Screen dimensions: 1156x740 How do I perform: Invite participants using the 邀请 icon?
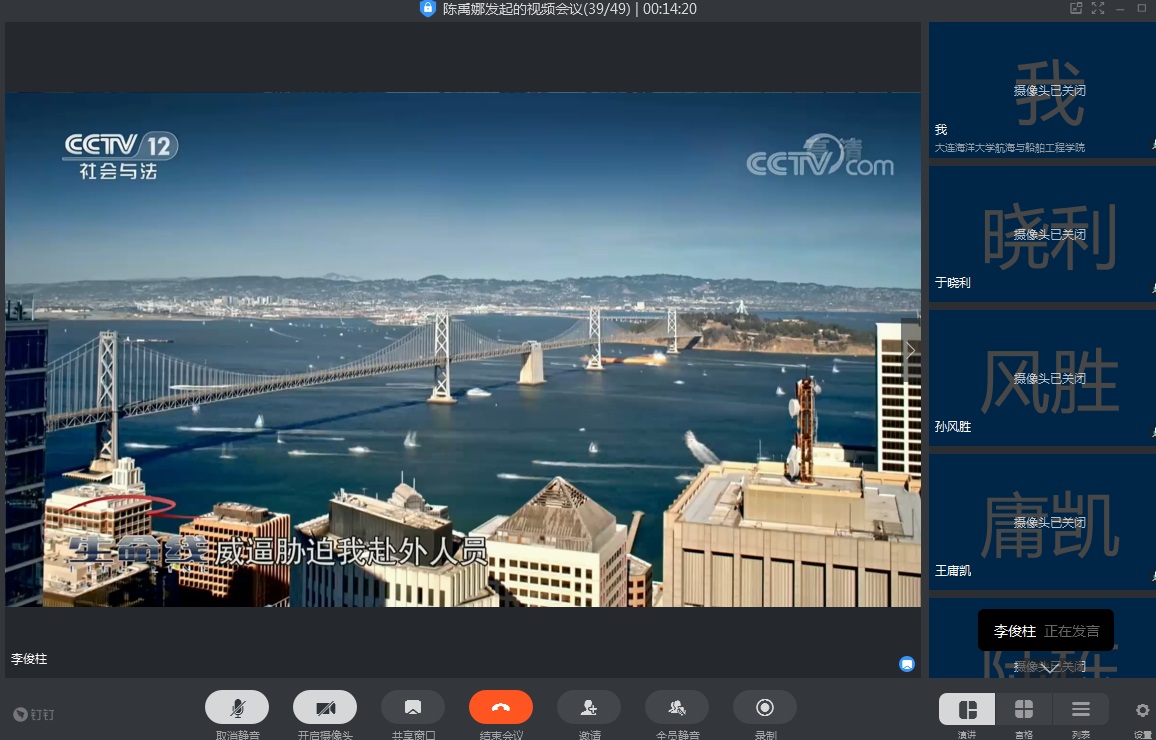point(589,707)
